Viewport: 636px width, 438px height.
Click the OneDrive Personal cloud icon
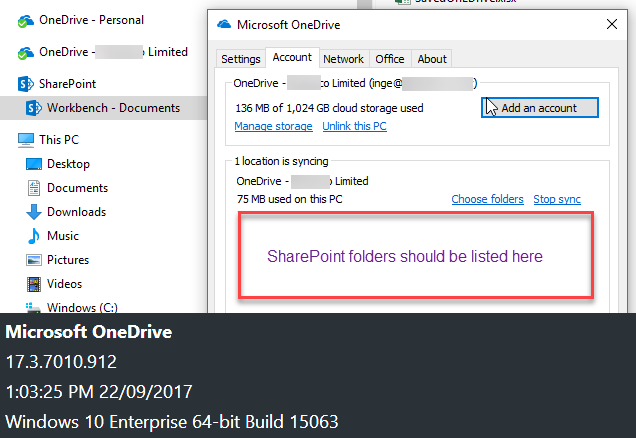point(26,21)
